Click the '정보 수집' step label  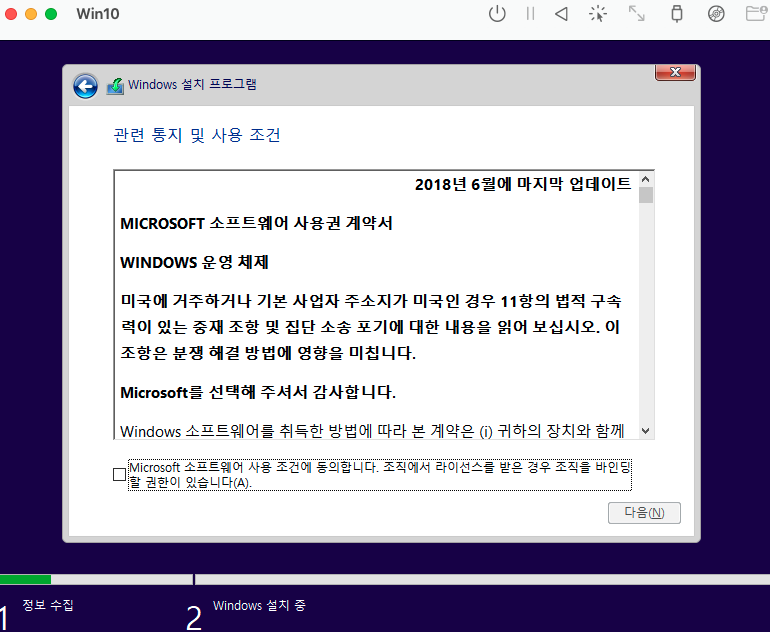(48, 605)
